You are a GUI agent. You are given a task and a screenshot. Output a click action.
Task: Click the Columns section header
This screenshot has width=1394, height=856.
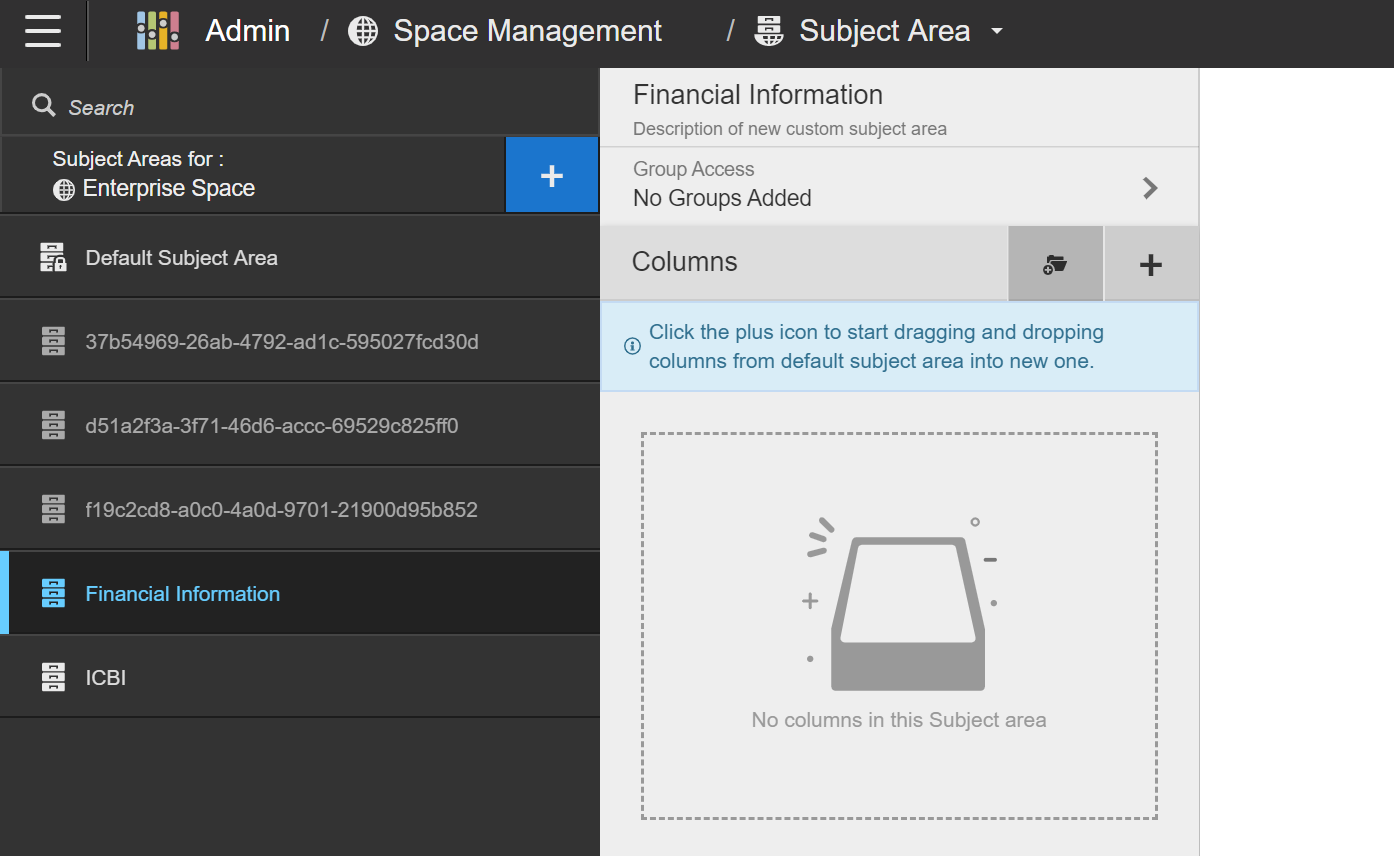[x=685, y=262]
